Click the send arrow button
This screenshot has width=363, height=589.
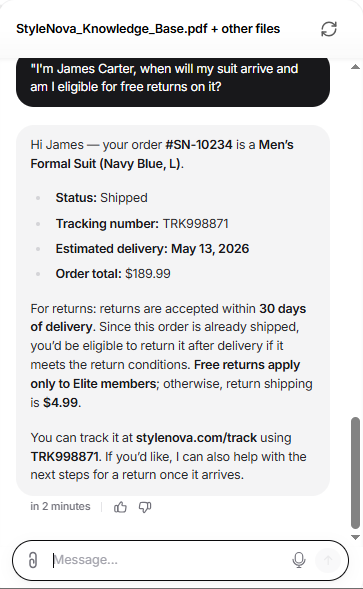coord(328,560)
